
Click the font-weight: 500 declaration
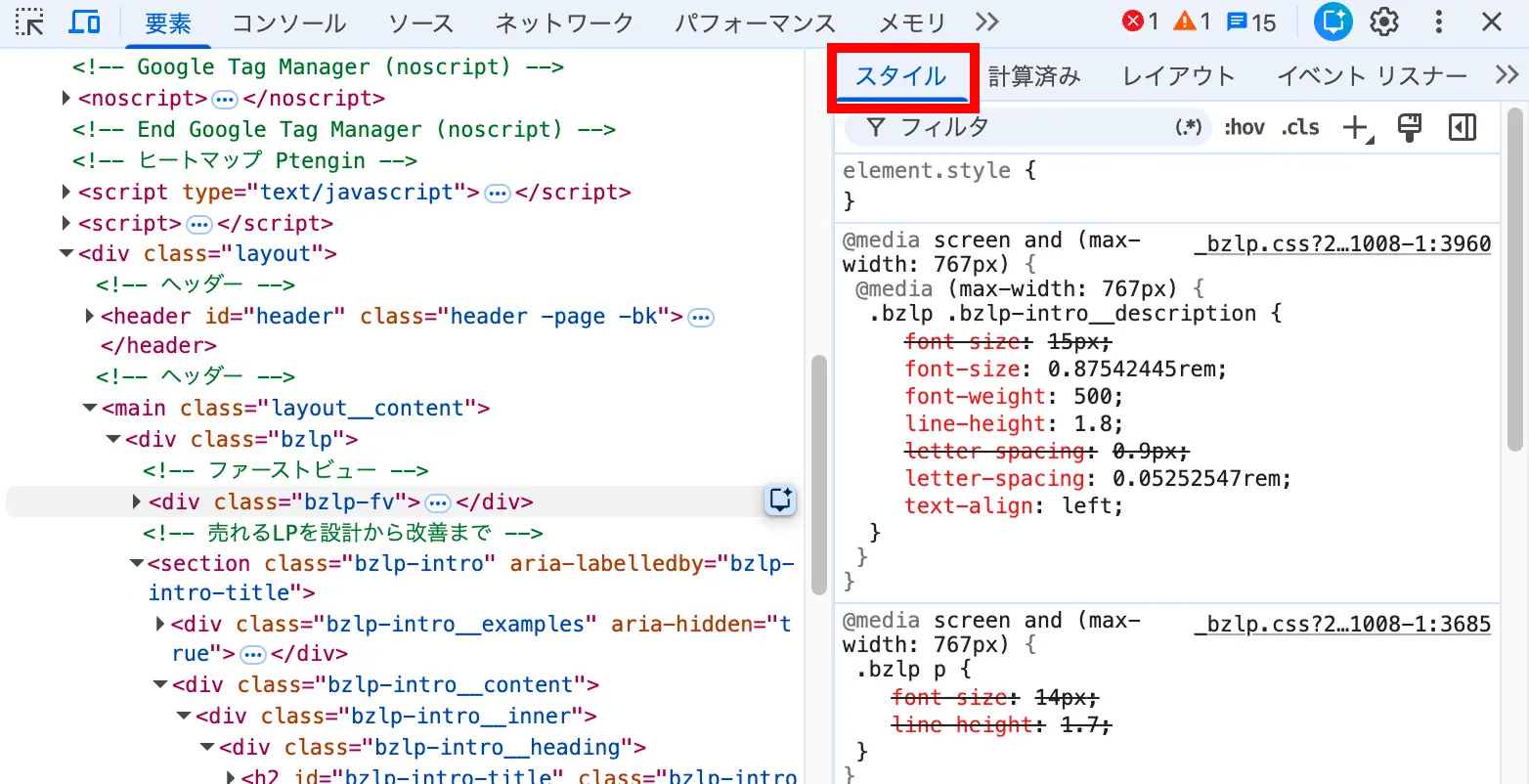click(1014, 396)
